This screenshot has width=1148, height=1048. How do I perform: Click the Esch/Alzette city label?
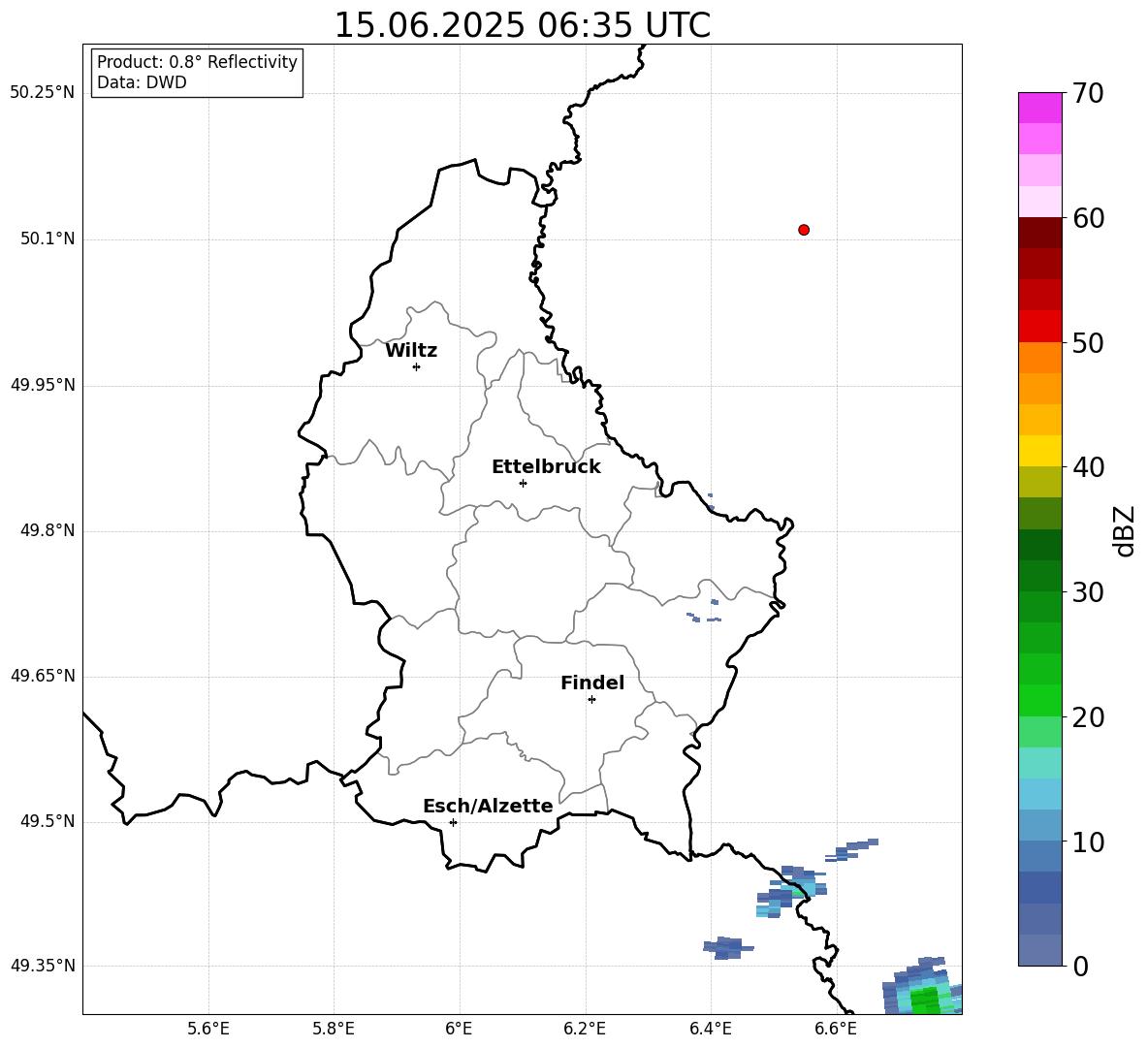pyautogui.click(x=488, y=806)
